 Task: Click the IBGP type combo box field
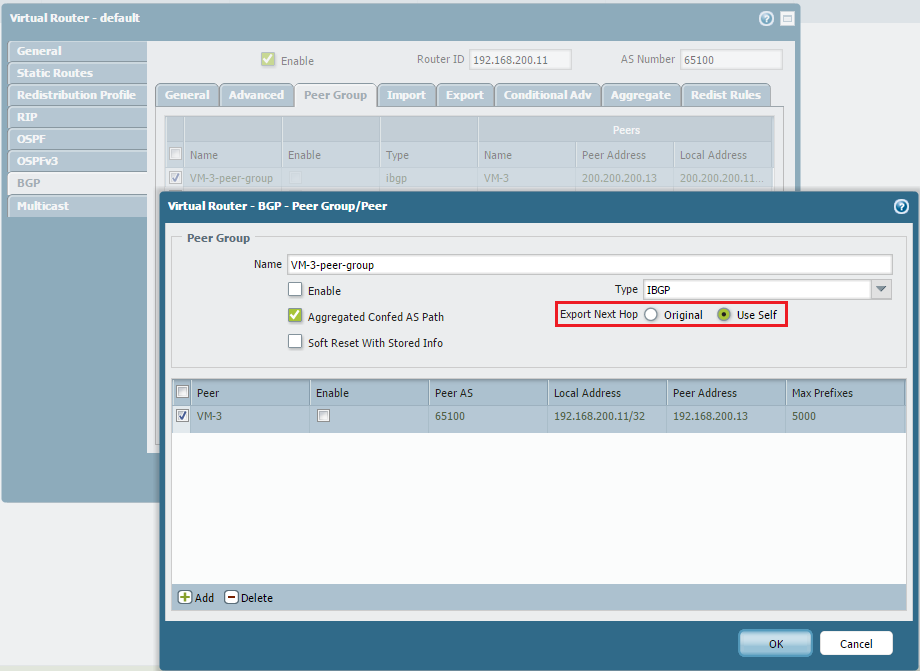coord(757,289)
